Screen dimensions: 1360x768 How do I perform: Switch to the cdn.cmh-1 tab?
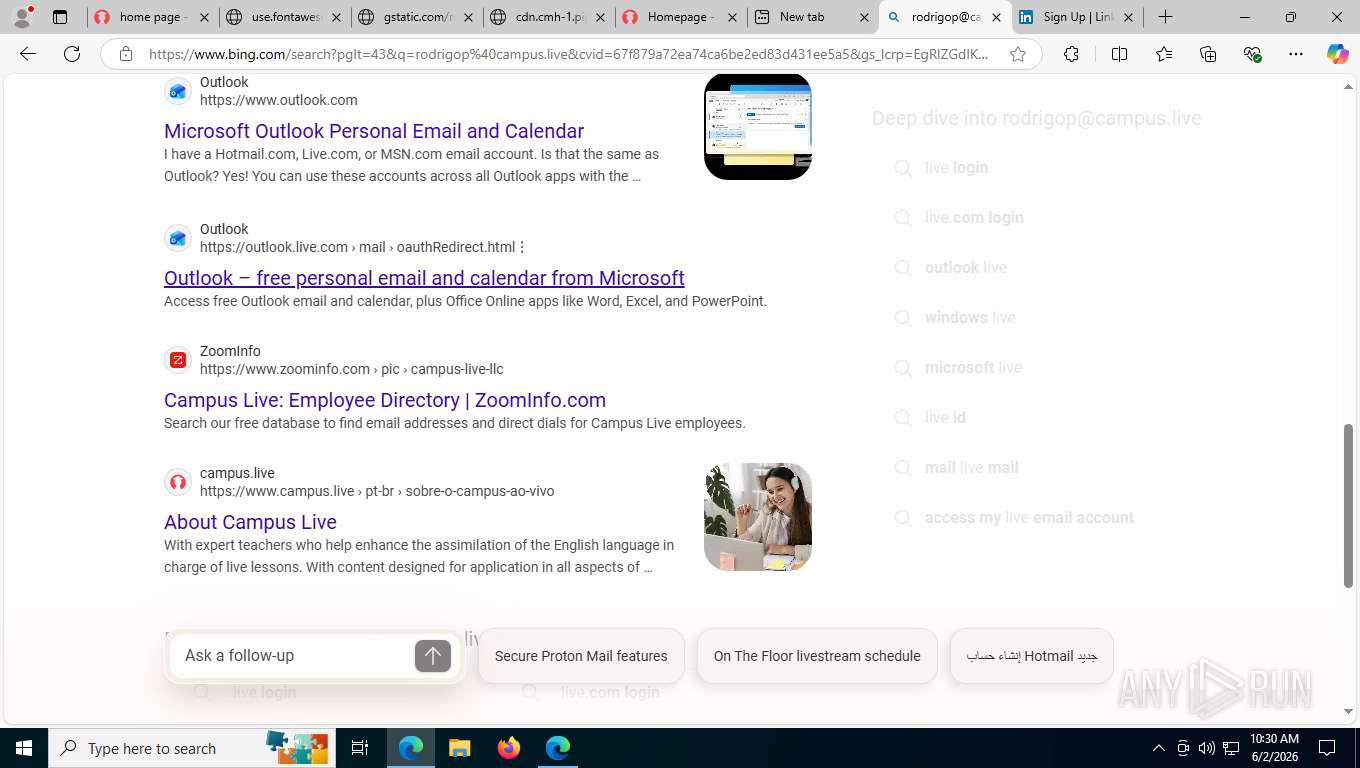(548, 17)
